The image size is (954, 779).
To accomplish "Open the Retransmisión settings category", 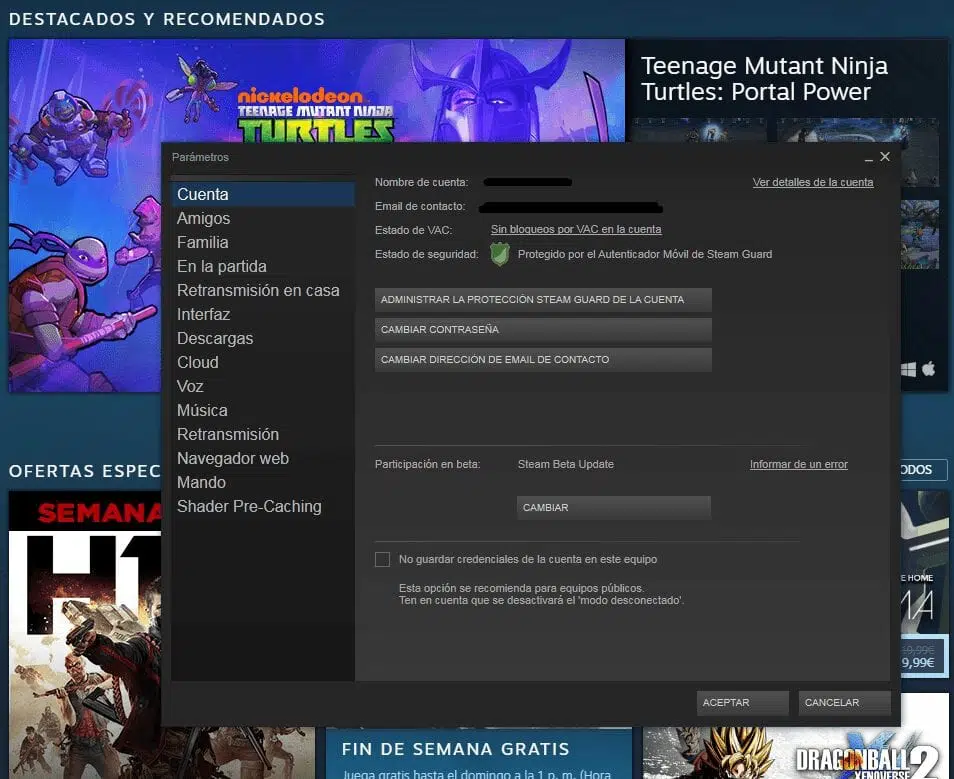I will [228, 434].
